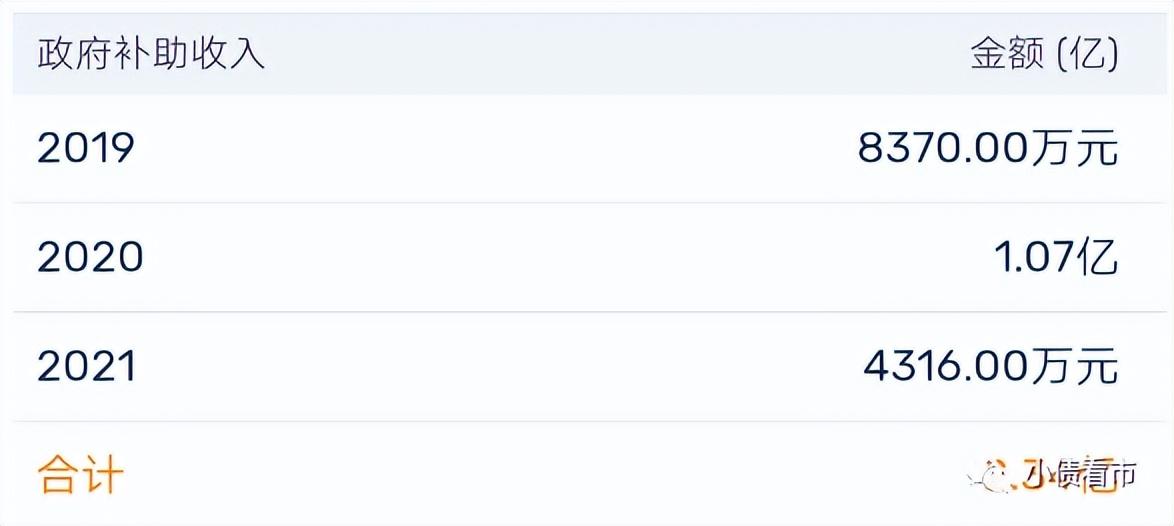Click the 2021 year label
1174x526 pixels.
coord(86,367)
